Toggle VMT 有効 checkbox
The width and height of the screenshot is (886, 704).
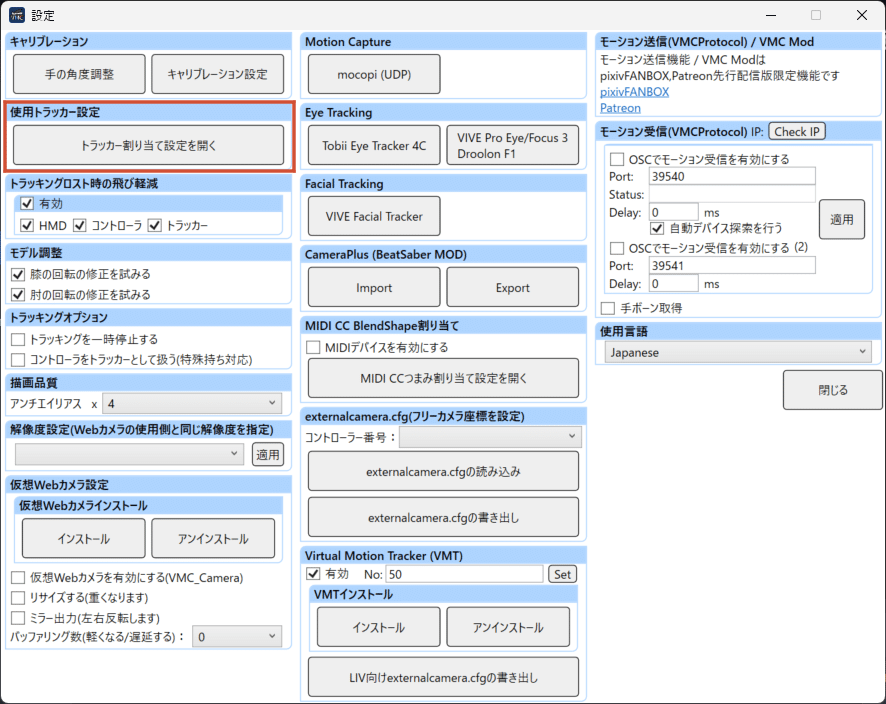313,573
